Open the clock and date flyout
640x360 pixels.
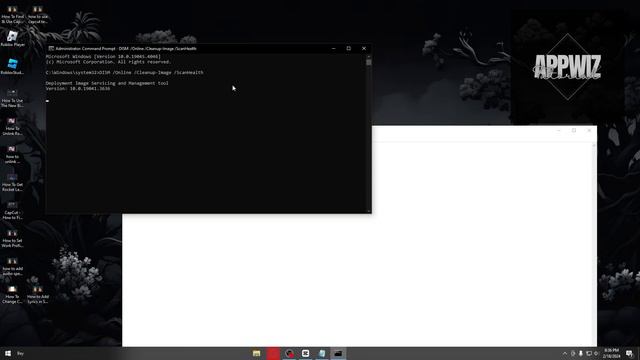[x=611, y=353]
